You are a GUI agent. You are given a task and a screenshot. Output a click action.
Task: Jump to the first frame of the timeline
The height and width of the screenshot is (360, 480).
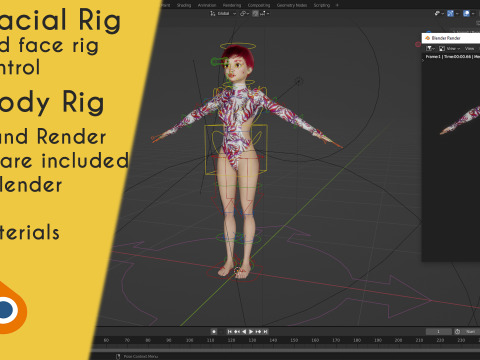(x=230, y=332)
